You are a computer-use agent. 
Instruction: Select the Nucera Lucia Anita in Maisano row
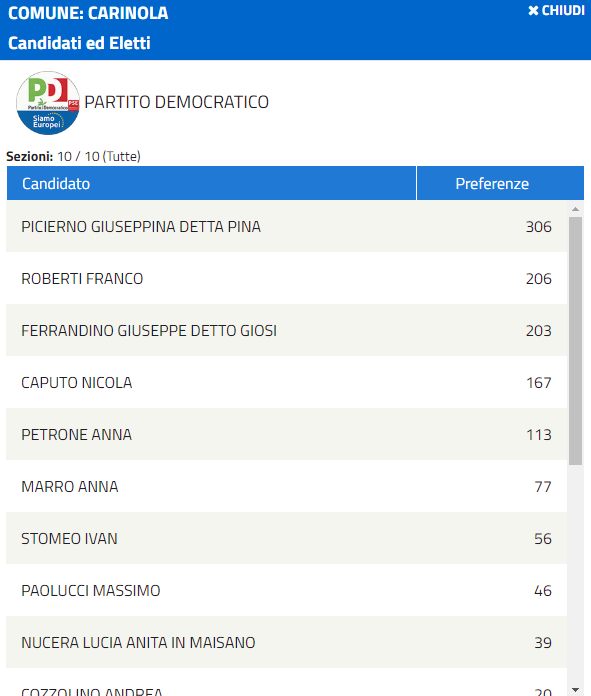pos(286,642)
